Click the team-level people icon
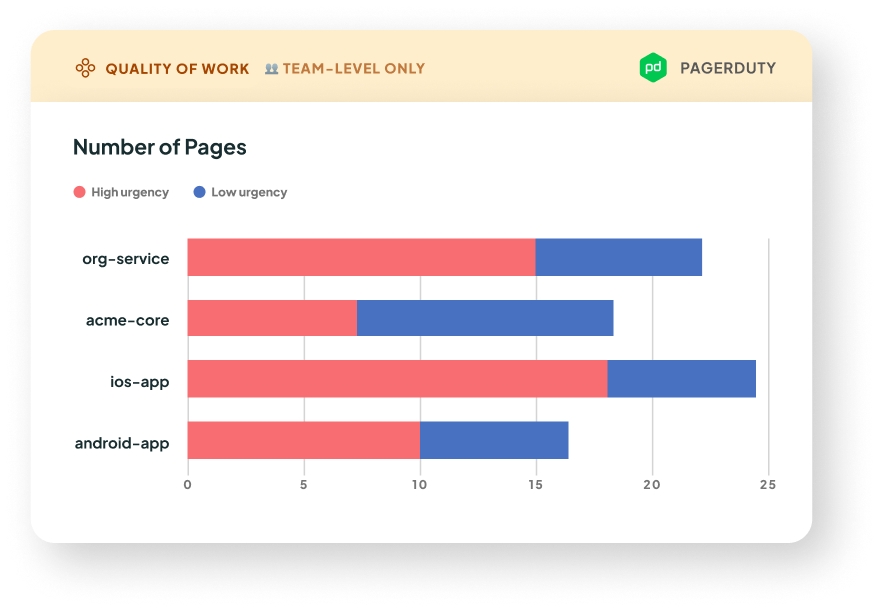Image resolution: width=878 pixels, height=609 pixels. (x=271, y=69)
